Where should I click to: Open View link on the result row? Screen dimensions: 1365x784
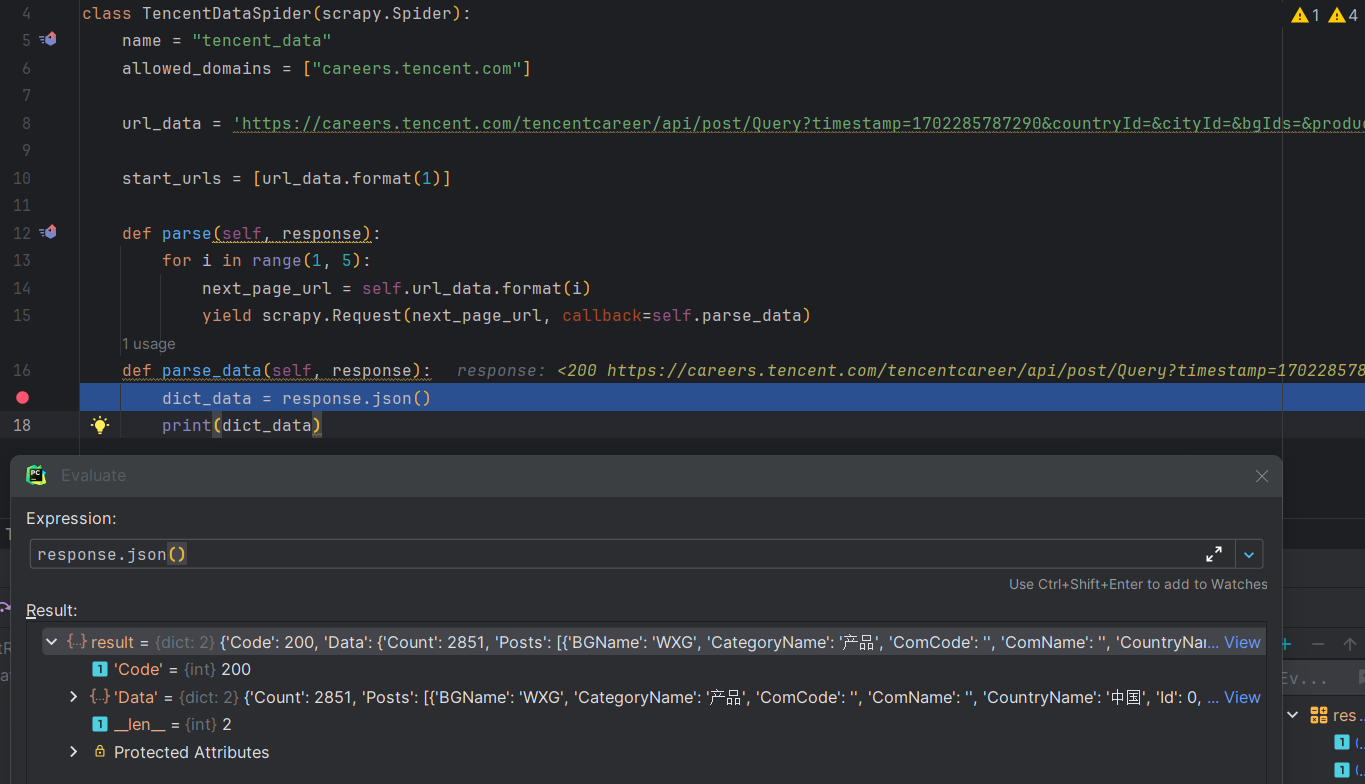point(1242,642)
